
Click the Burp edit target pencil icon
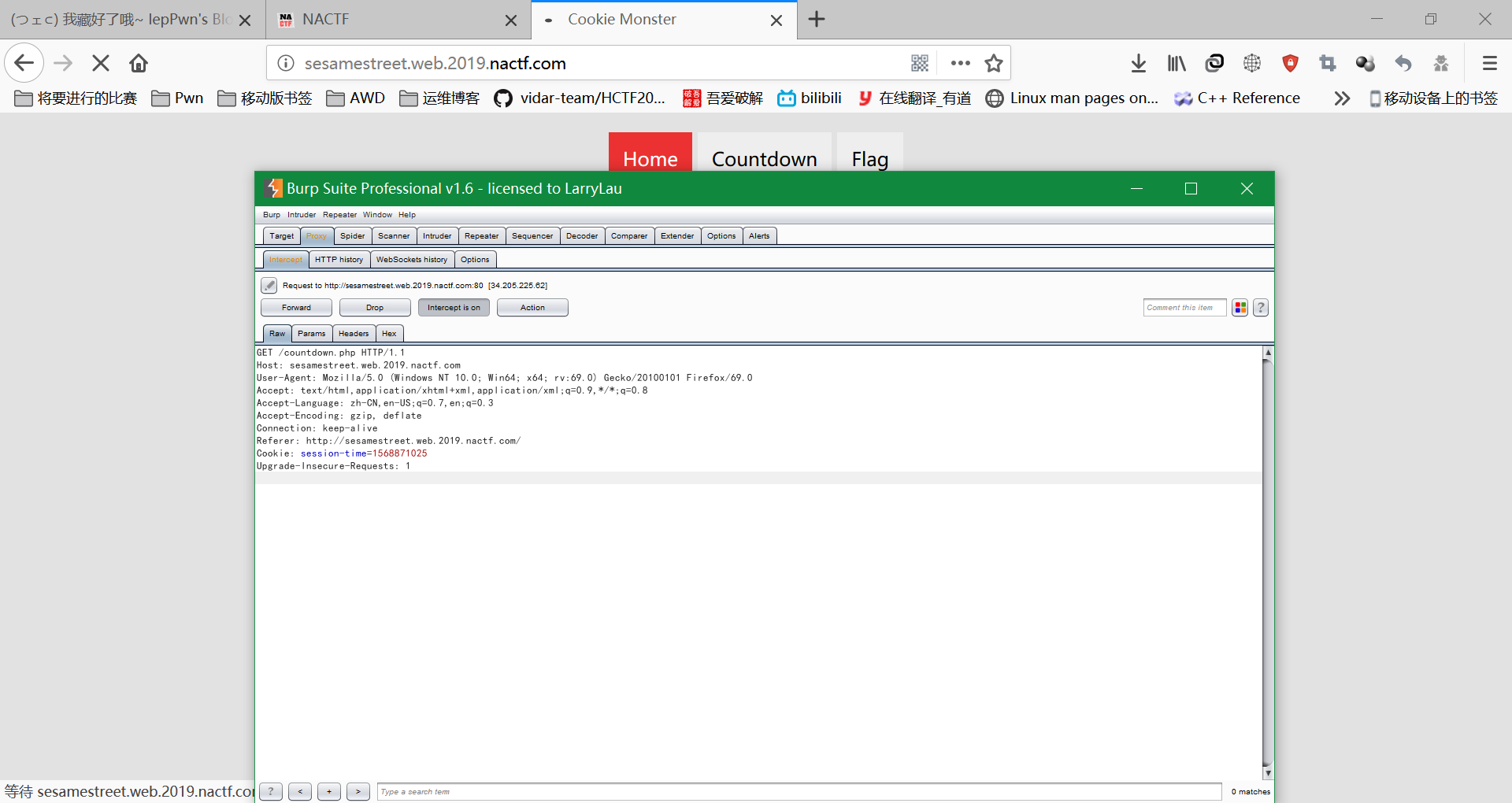point(269,285)
